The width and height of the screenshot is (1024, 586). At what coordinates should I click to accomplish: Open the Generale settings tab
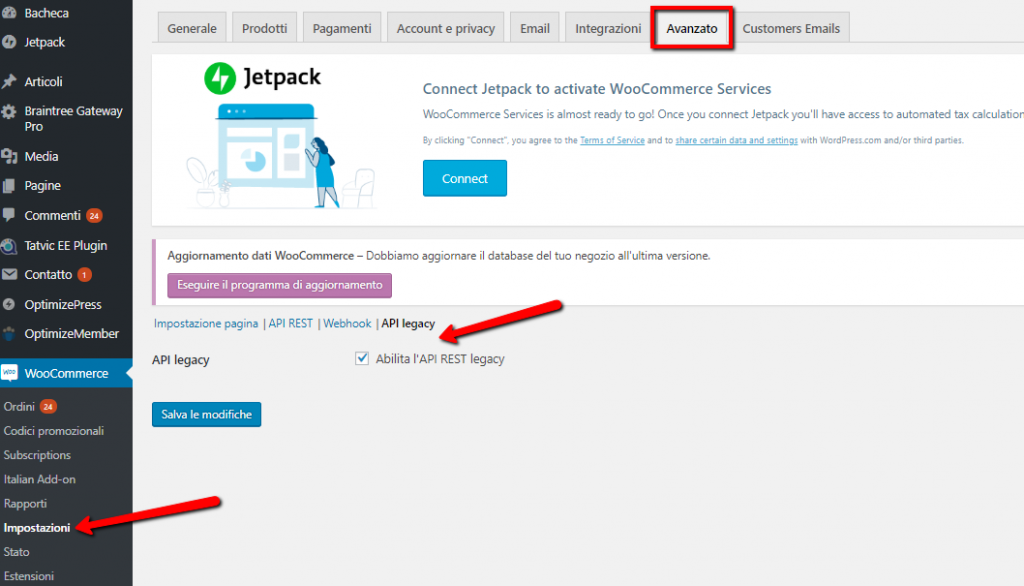(x=192, y=28)
